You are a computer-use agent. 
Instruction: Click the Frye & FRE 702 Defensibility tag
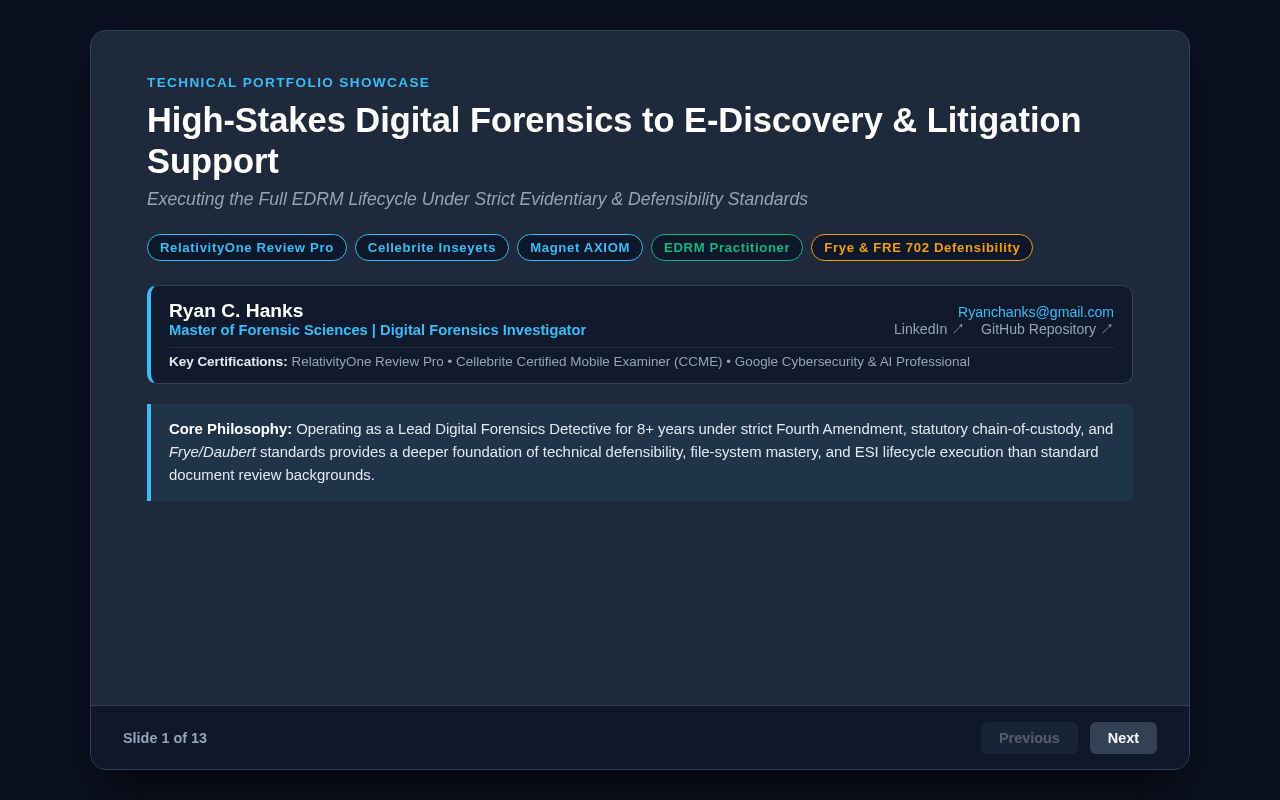click(922, 248)
